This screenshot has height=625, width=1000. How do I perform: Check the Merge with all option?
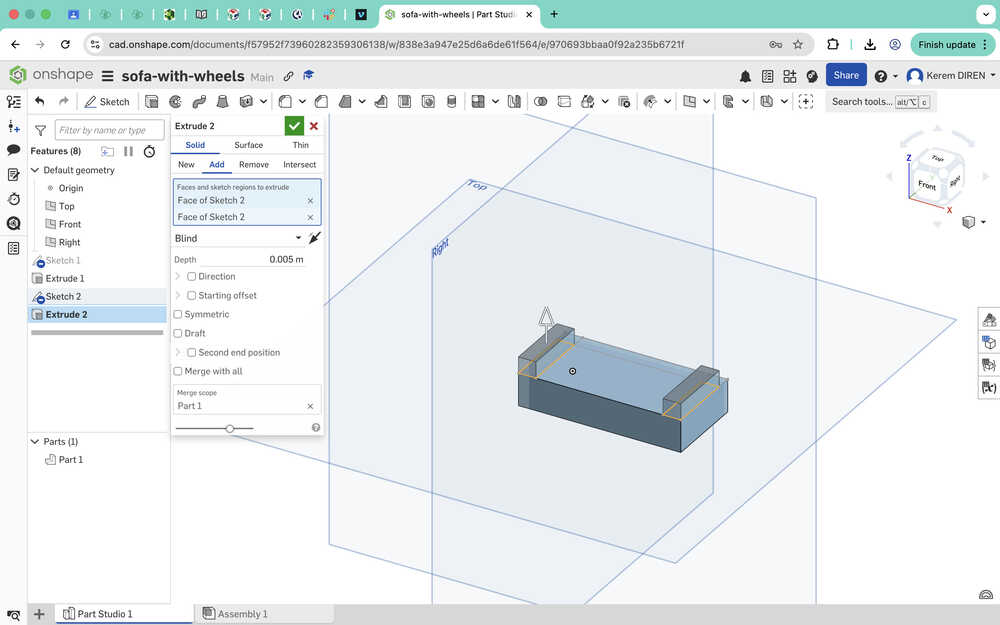pos(178,371)
